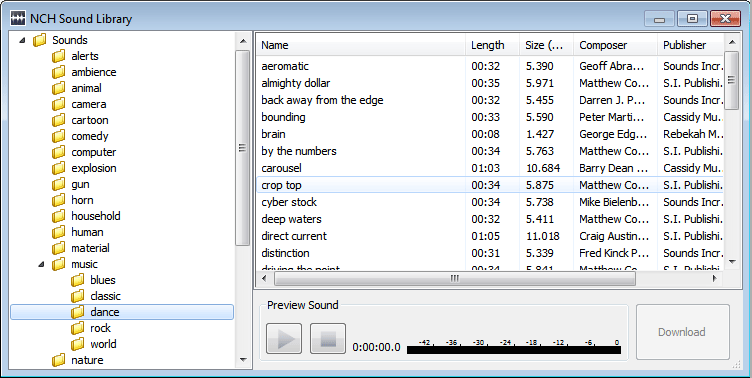Select the rock folder icon

click(x=77, y=328)
